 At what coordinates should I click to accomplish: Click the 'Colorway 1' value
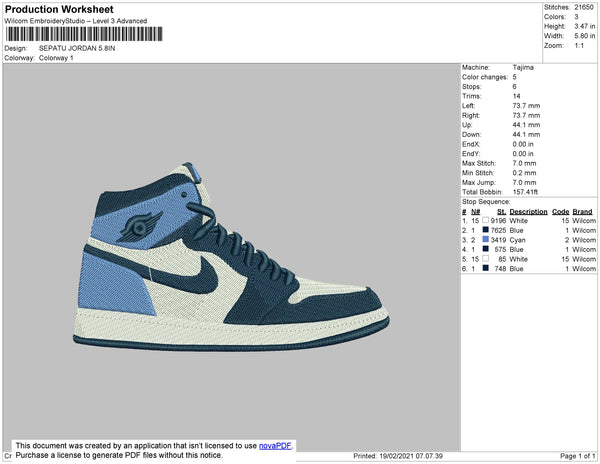(56, 58)
